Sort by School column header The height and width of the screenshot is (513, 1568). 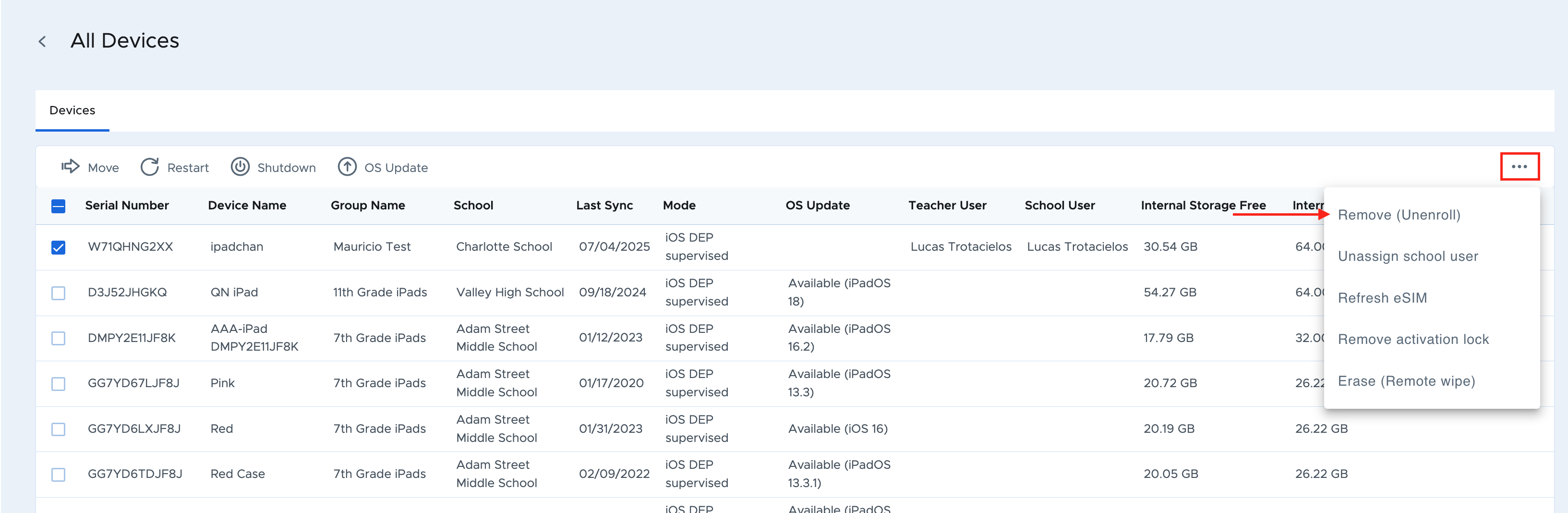click(x=473, y=205)
